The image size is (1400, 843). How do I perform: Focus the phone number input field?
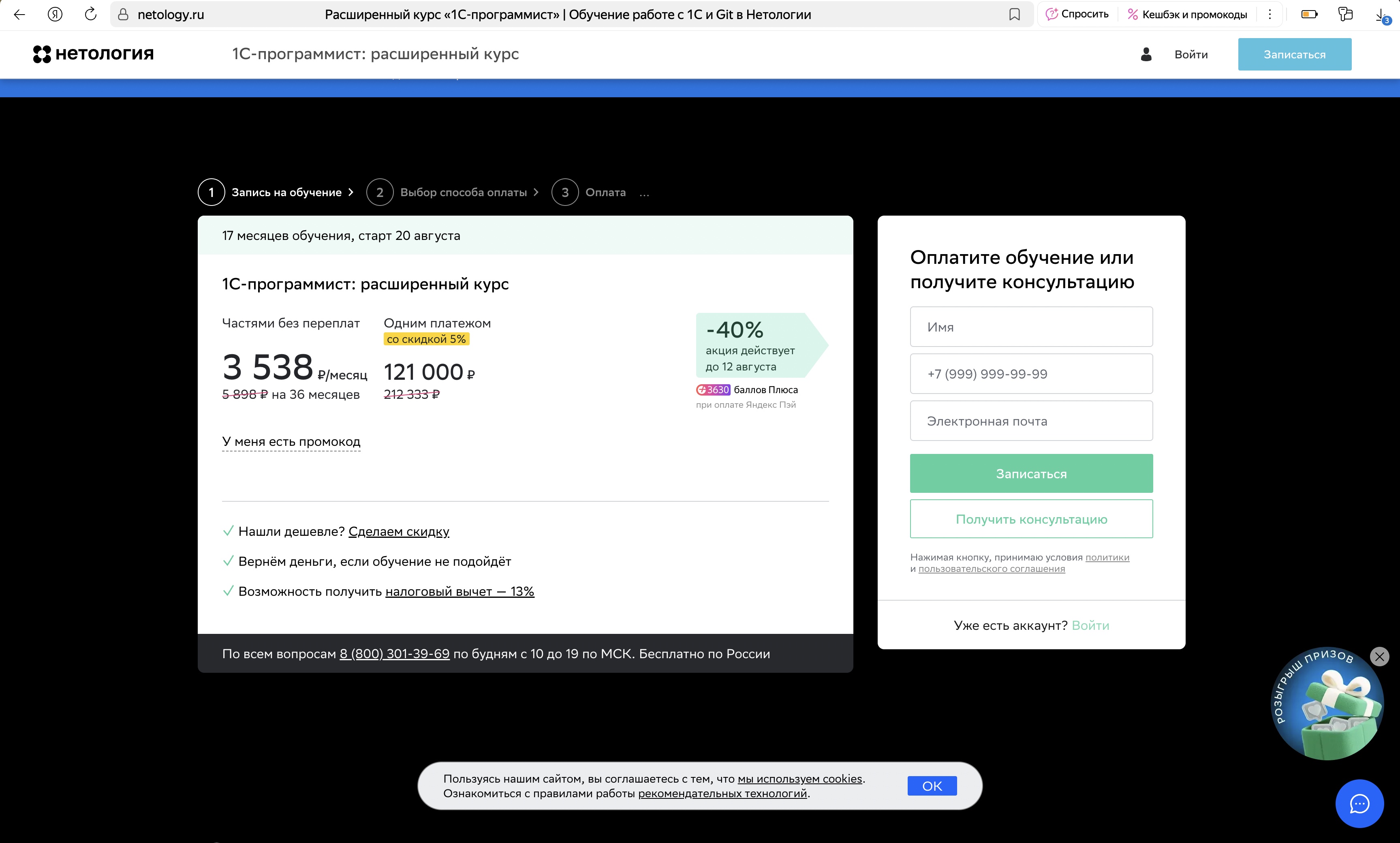click(x=1031, y=374)
